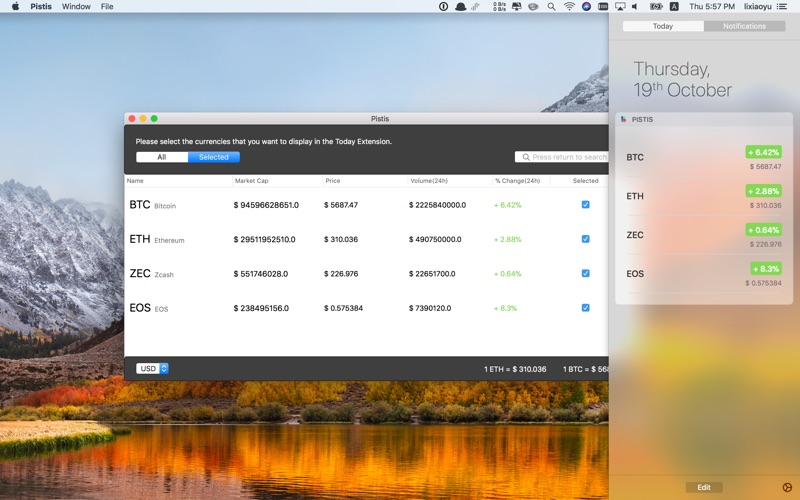The height and width of the screenshot is (500, 800).
Task: Uncheck the EOS Selected checkbox
Action: tap(586, 308)
